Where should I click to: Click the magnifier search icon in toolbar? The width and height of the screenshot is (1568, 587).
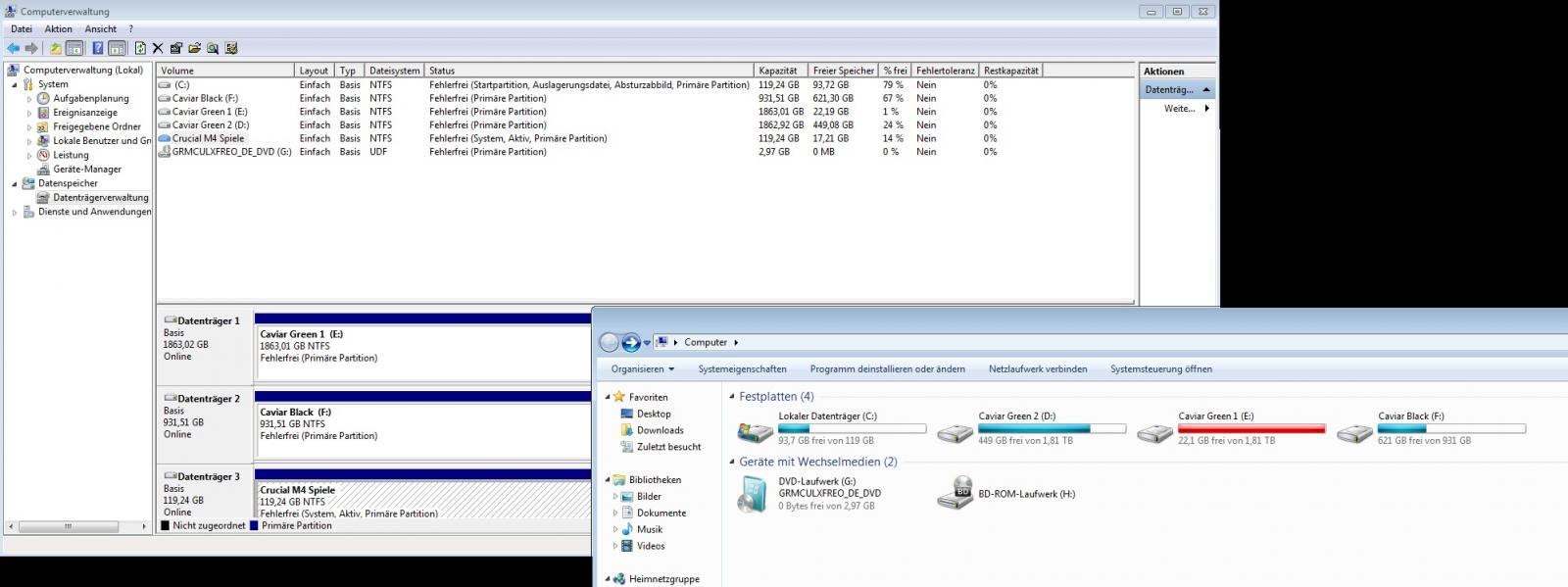[213, 48]
